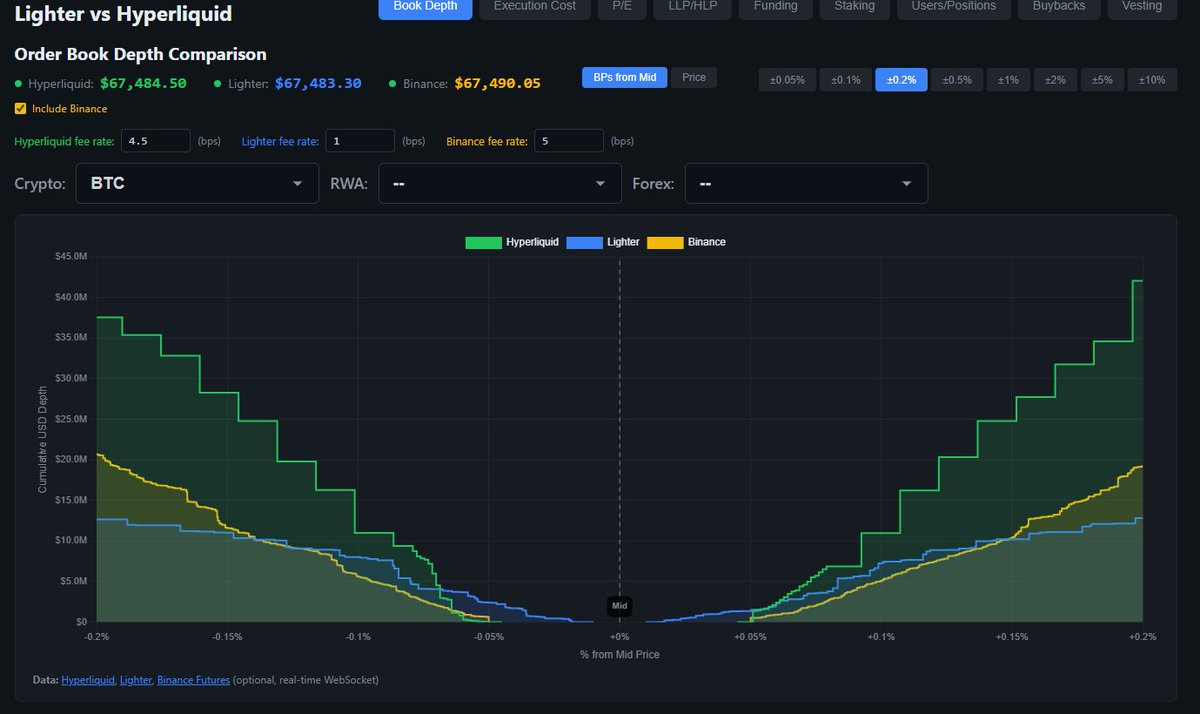Toggle Binance series via yellow legend swatch

(665, 243)
